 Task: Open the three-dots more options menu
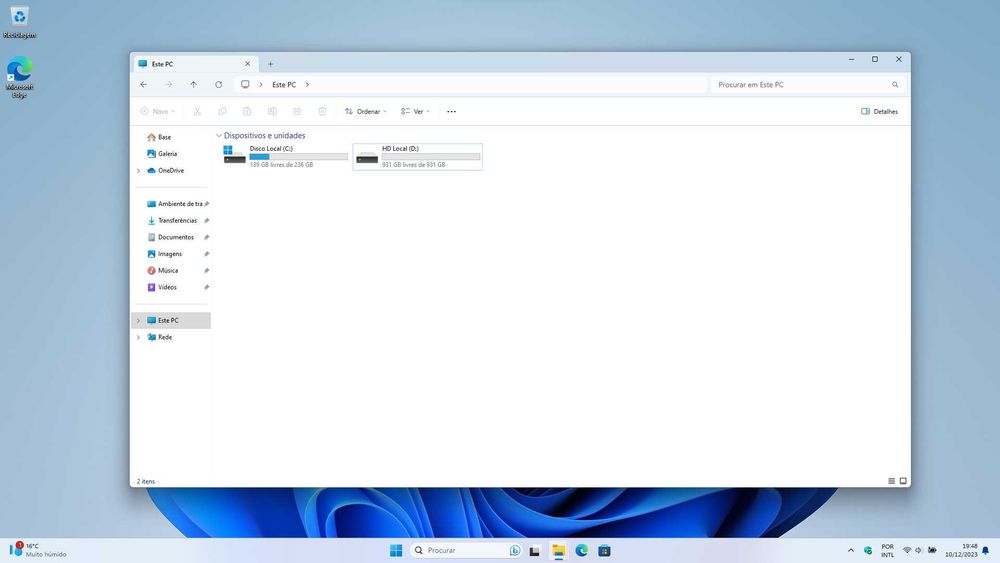tap(452, 111)
